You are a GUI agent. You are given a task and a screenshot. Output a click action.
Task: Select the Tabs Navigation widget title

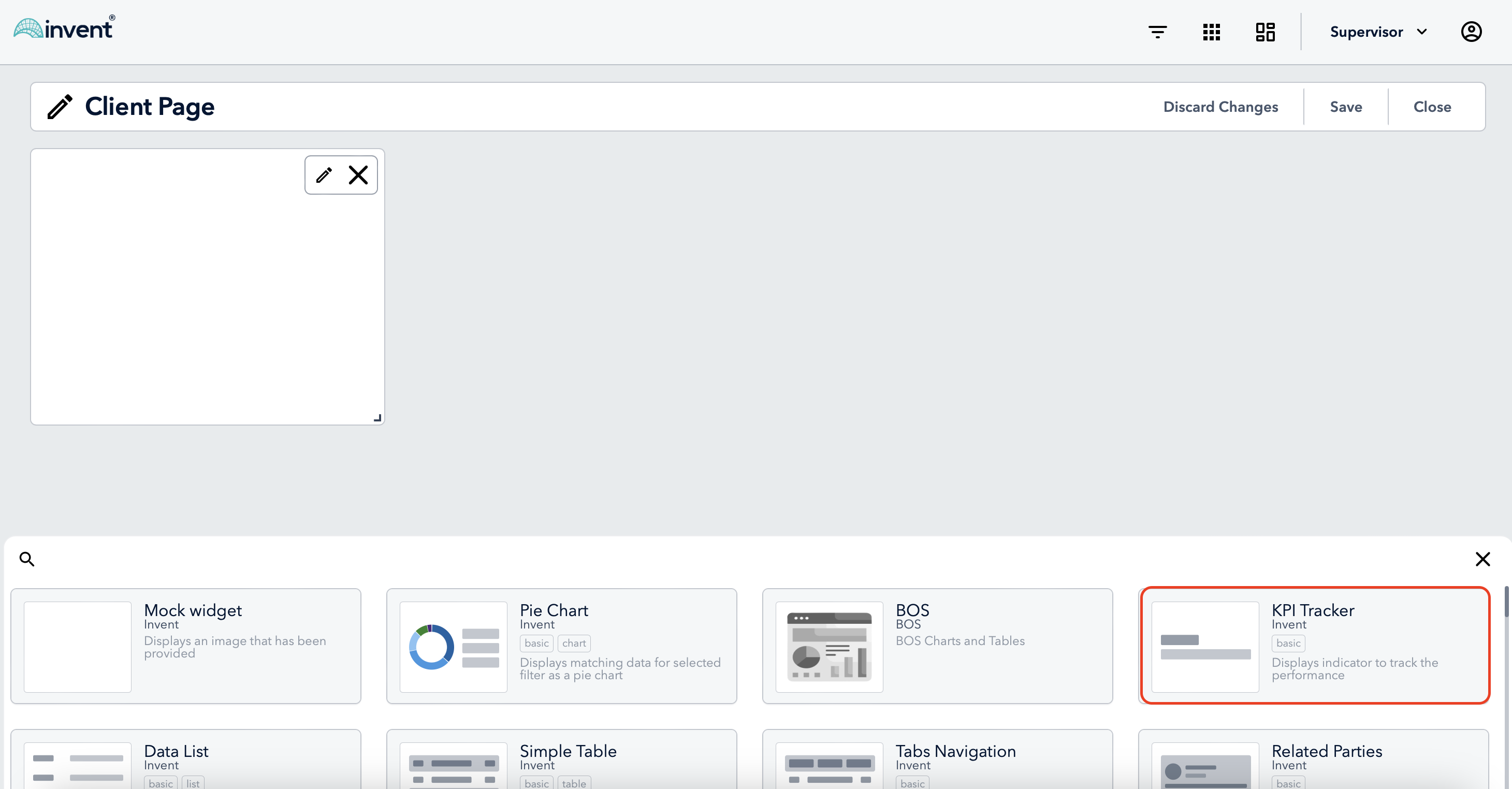(955, 751)
